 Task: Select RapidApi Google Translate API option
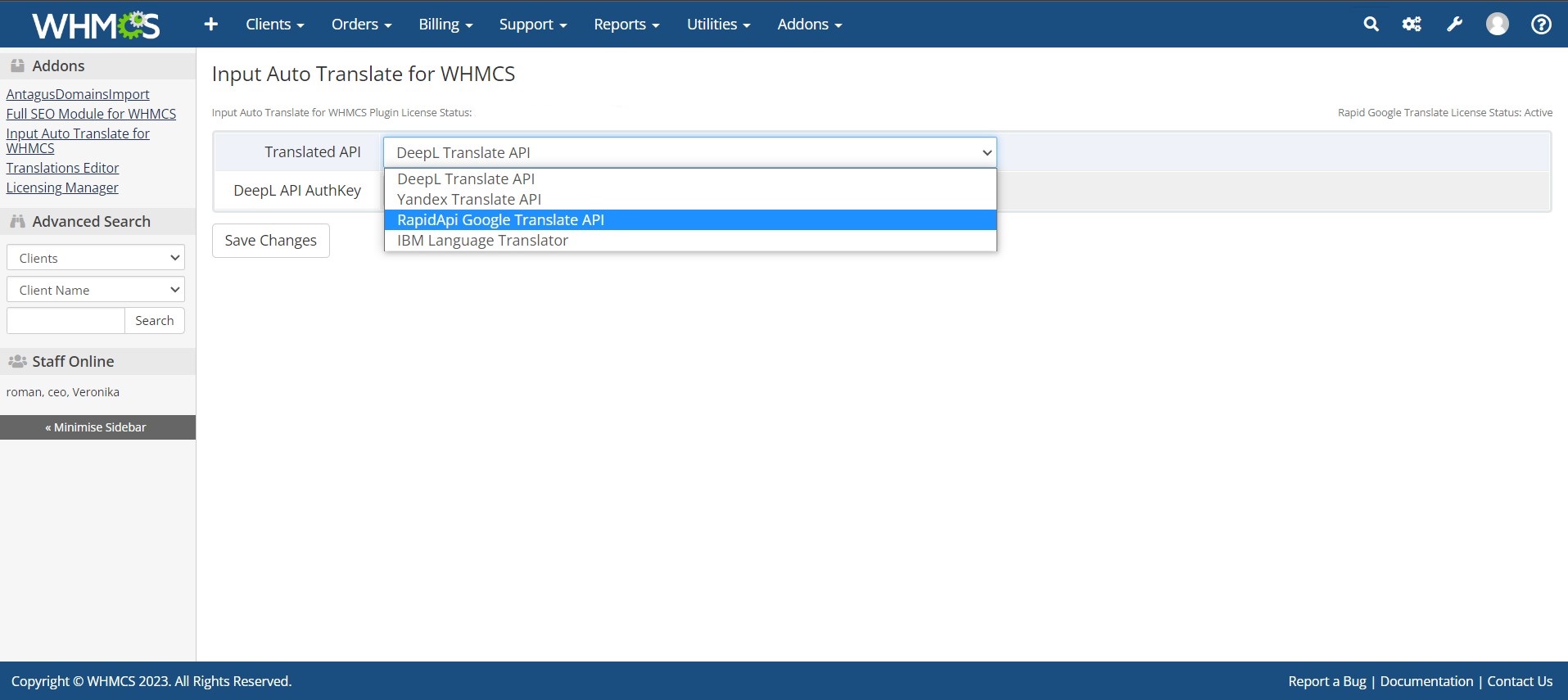pos(690,219)
